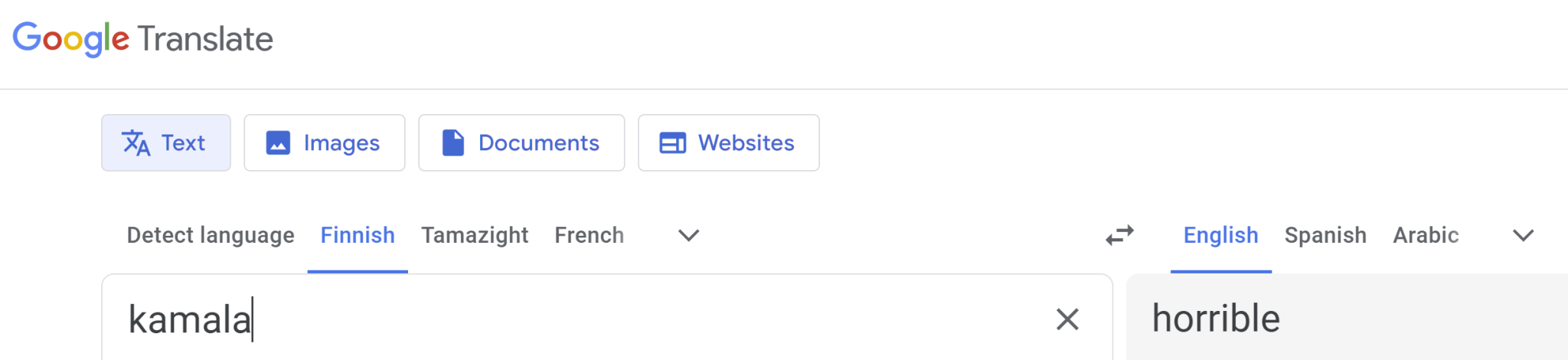Expand the target languages list chevron
1568x360 pixels.
coord(1524,235)
